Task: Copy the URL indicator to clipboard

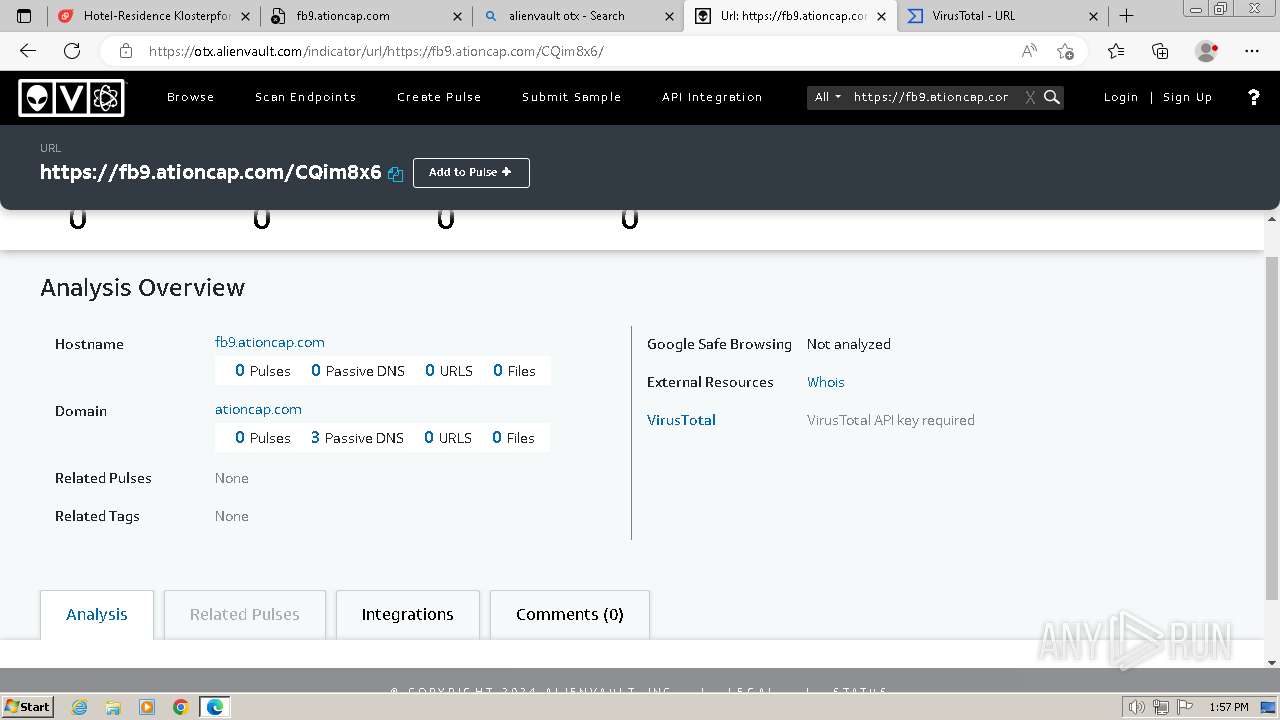Action: [x=395, y=174]
